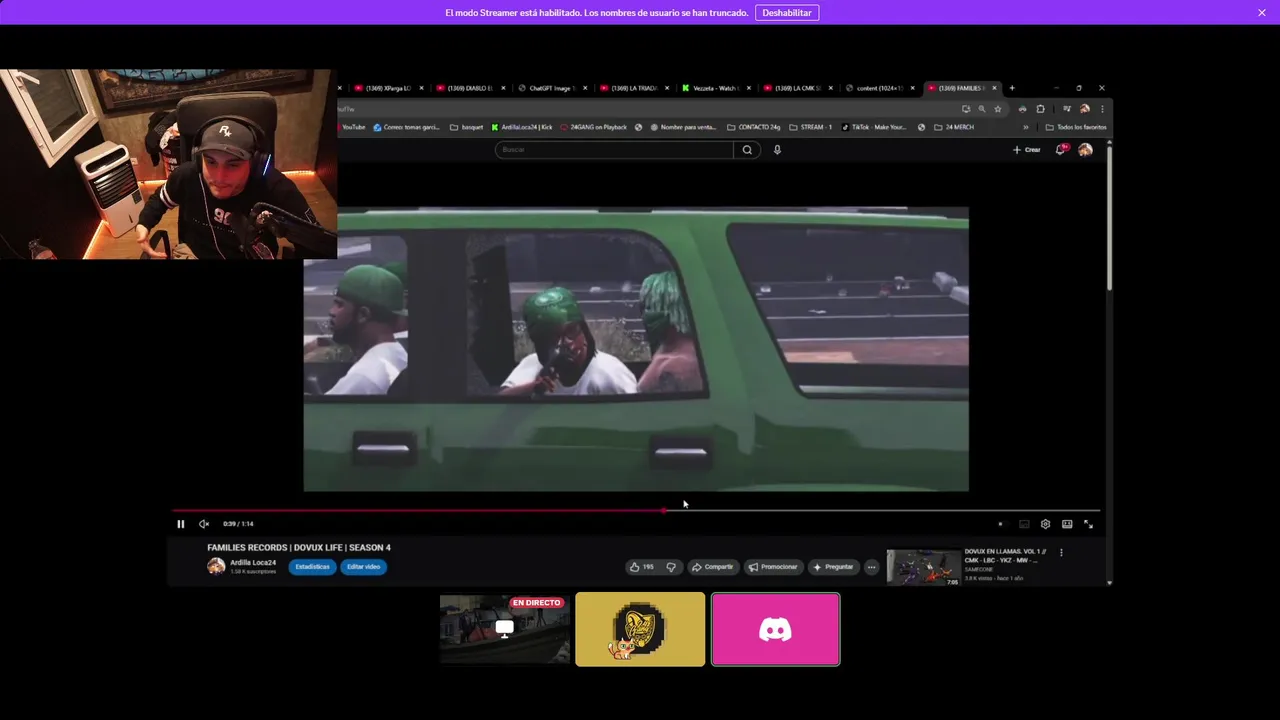Open the browser profile avatar in the toolbar

click(1085, 109)
